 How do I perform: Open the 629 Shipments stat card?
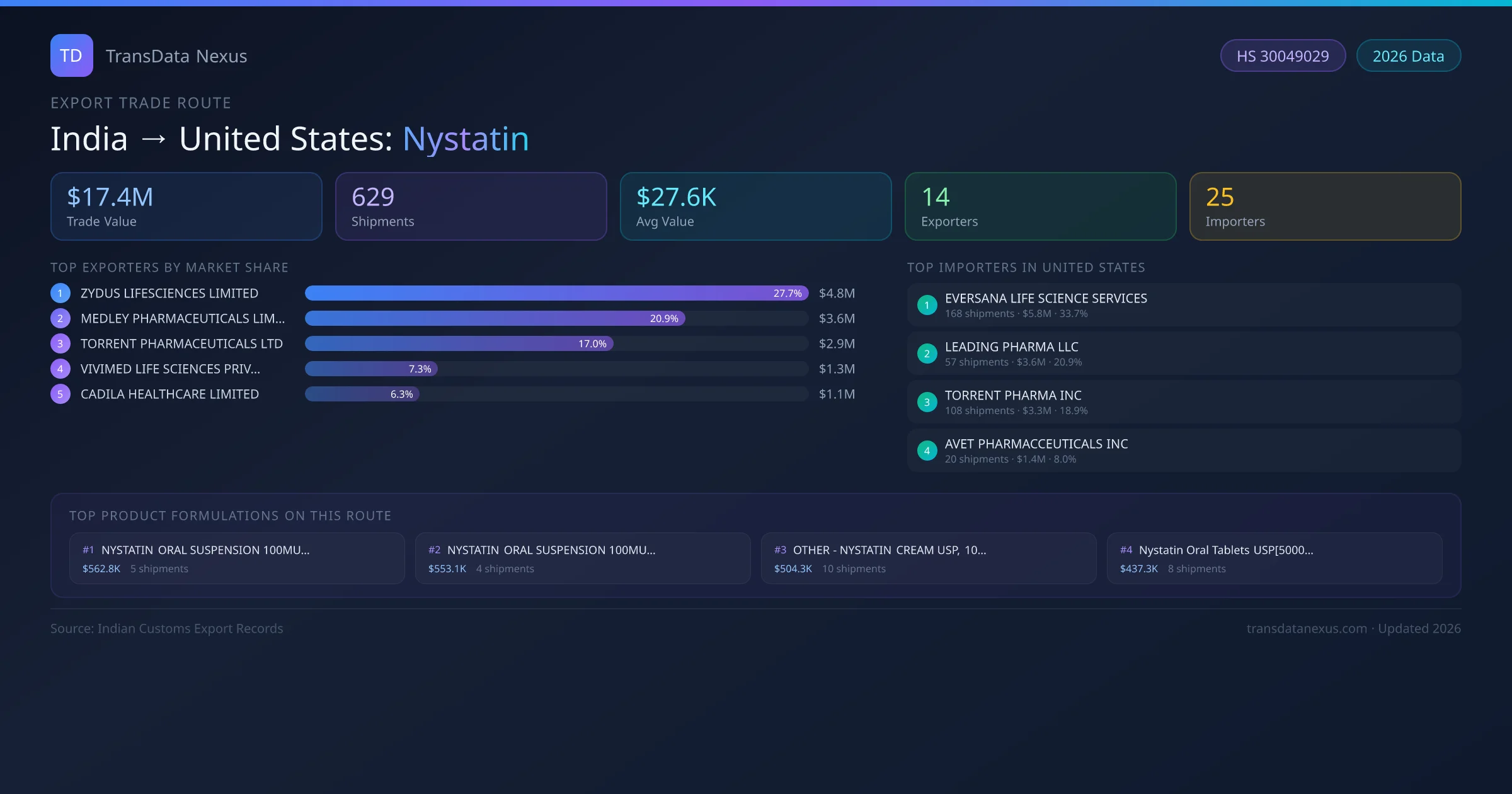pyautogui.click(x=471, y=207)
